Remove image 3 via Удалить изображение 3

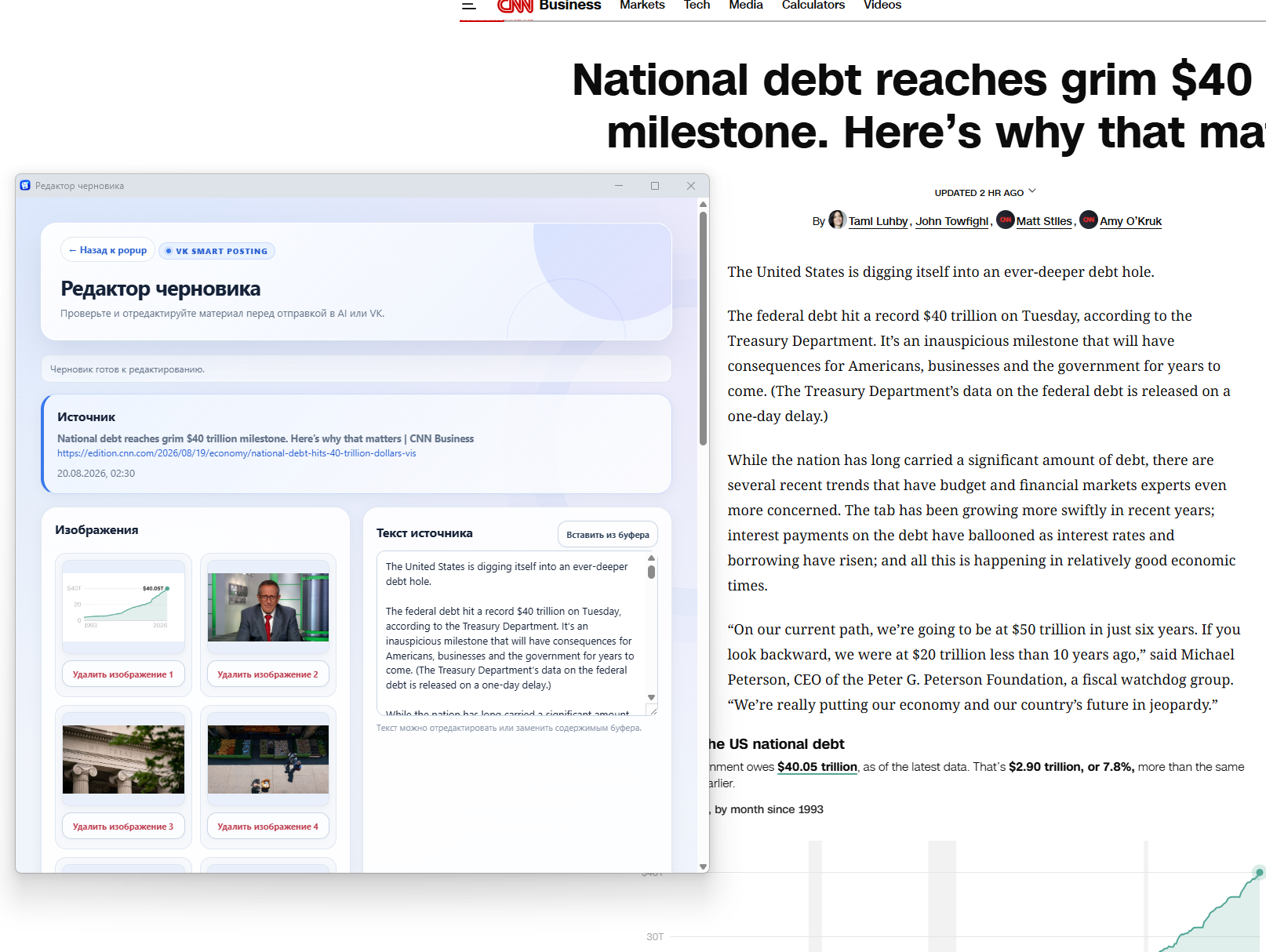click(x=123, y=827)
